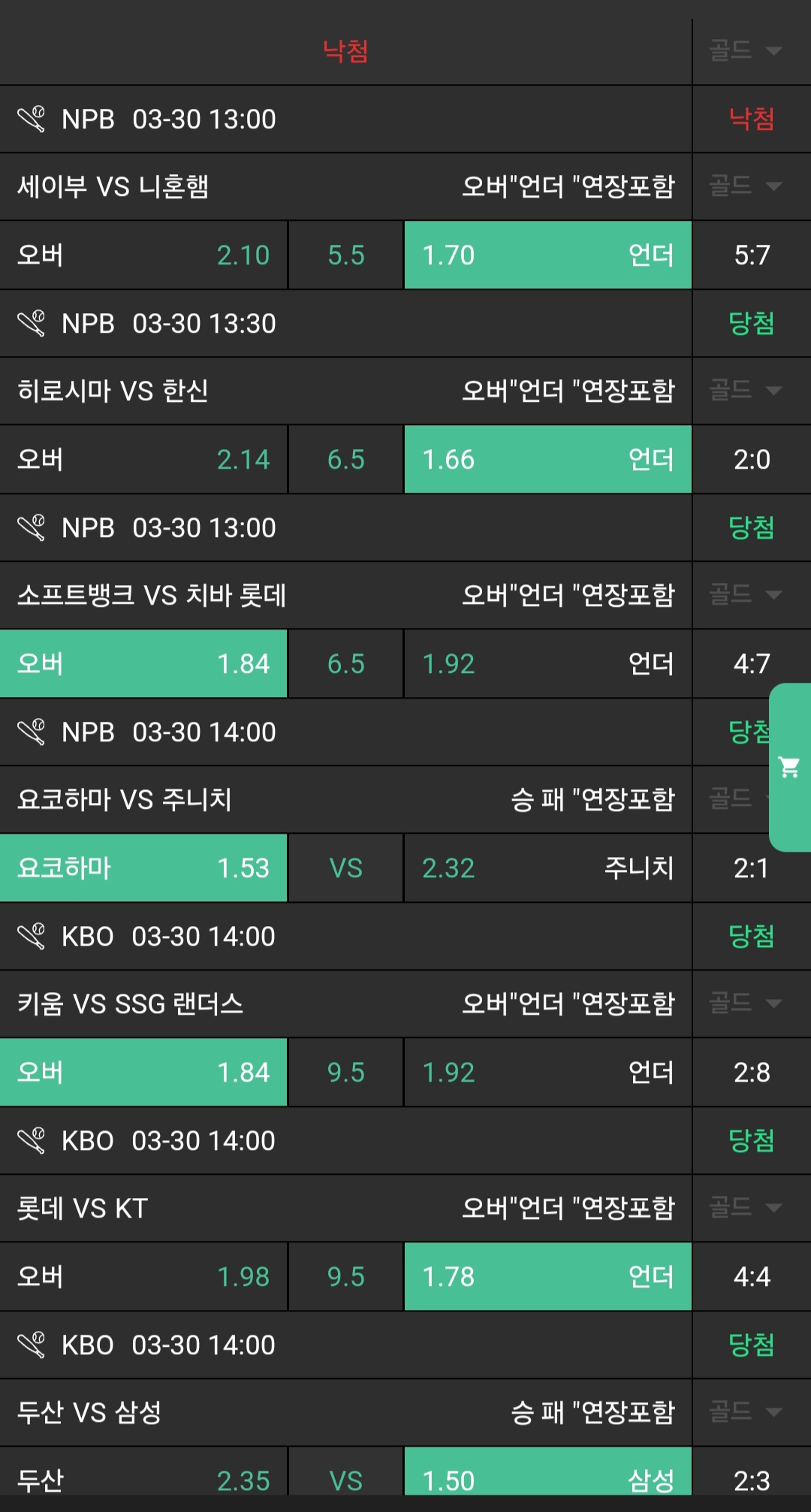
Task: Expand 골드 dropdown in 히로시마 VS 한신 row
Action: tap(745, 391)
